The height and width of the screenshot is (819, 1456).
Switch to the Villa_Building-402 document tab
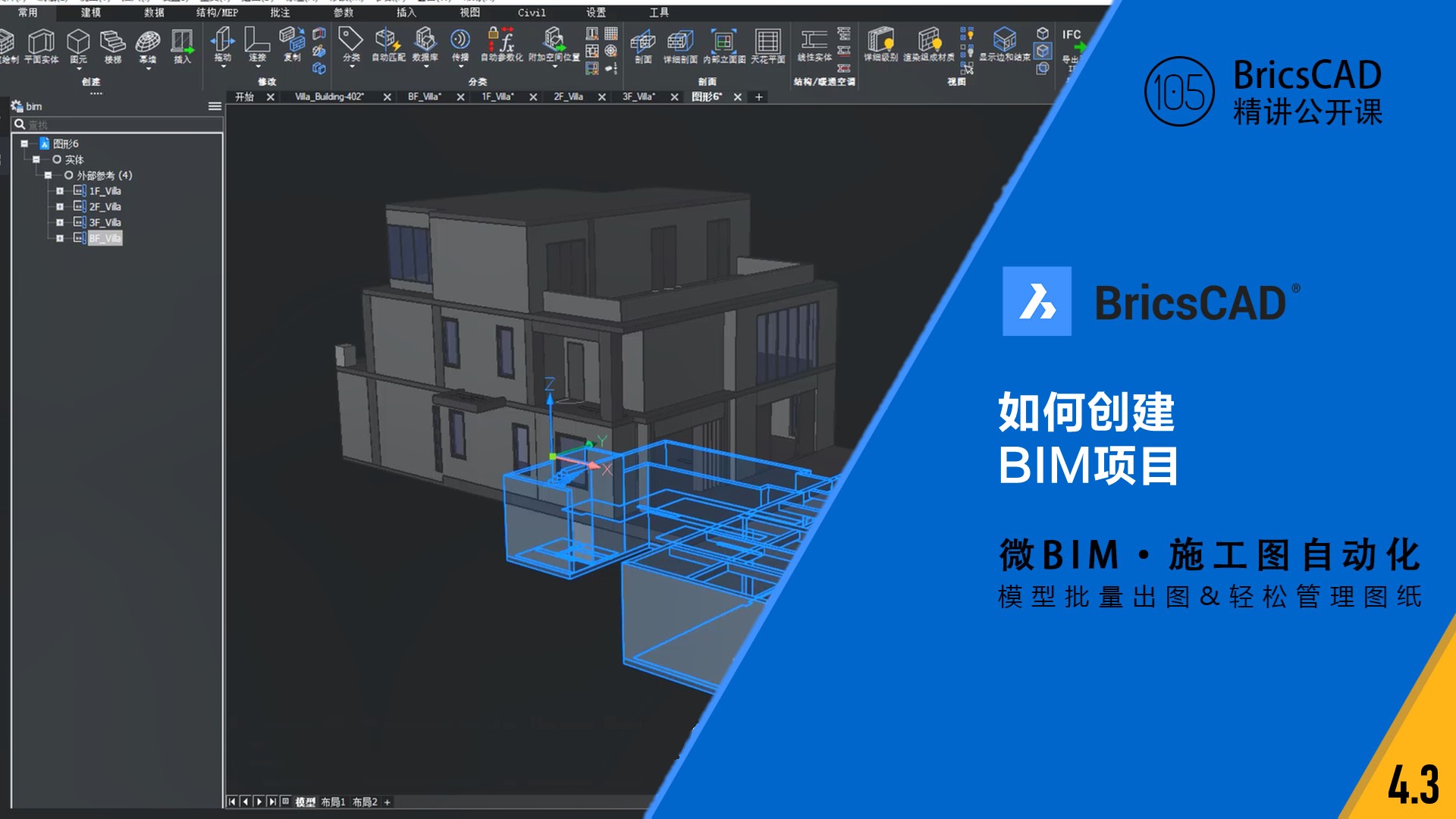coord(329,97)
